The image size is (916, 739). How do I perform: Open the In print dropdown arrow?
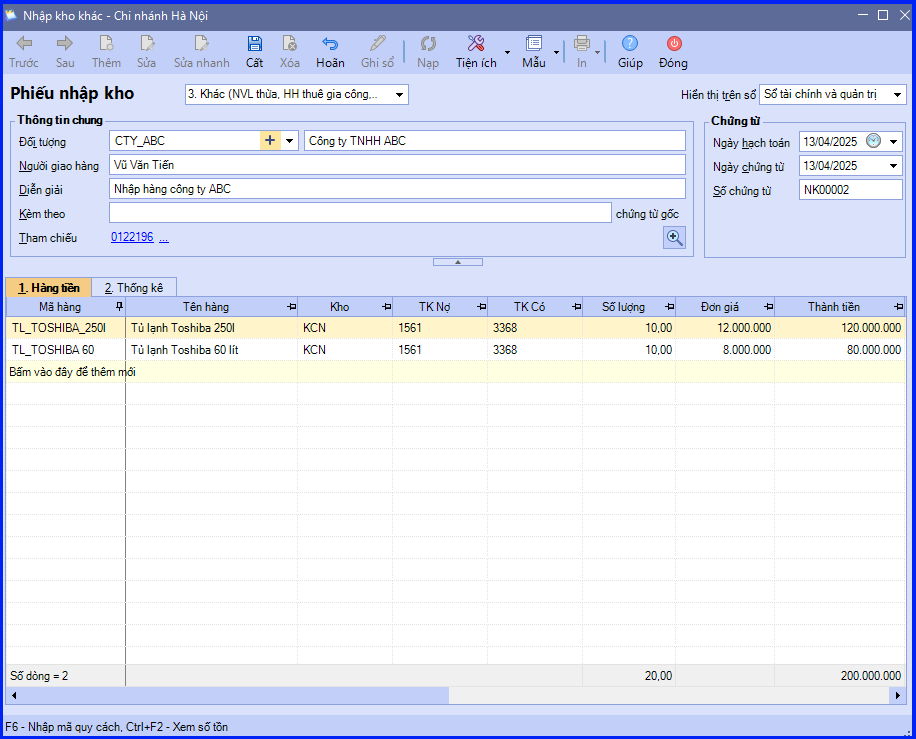pyautogui.click(x=598, y=53)
